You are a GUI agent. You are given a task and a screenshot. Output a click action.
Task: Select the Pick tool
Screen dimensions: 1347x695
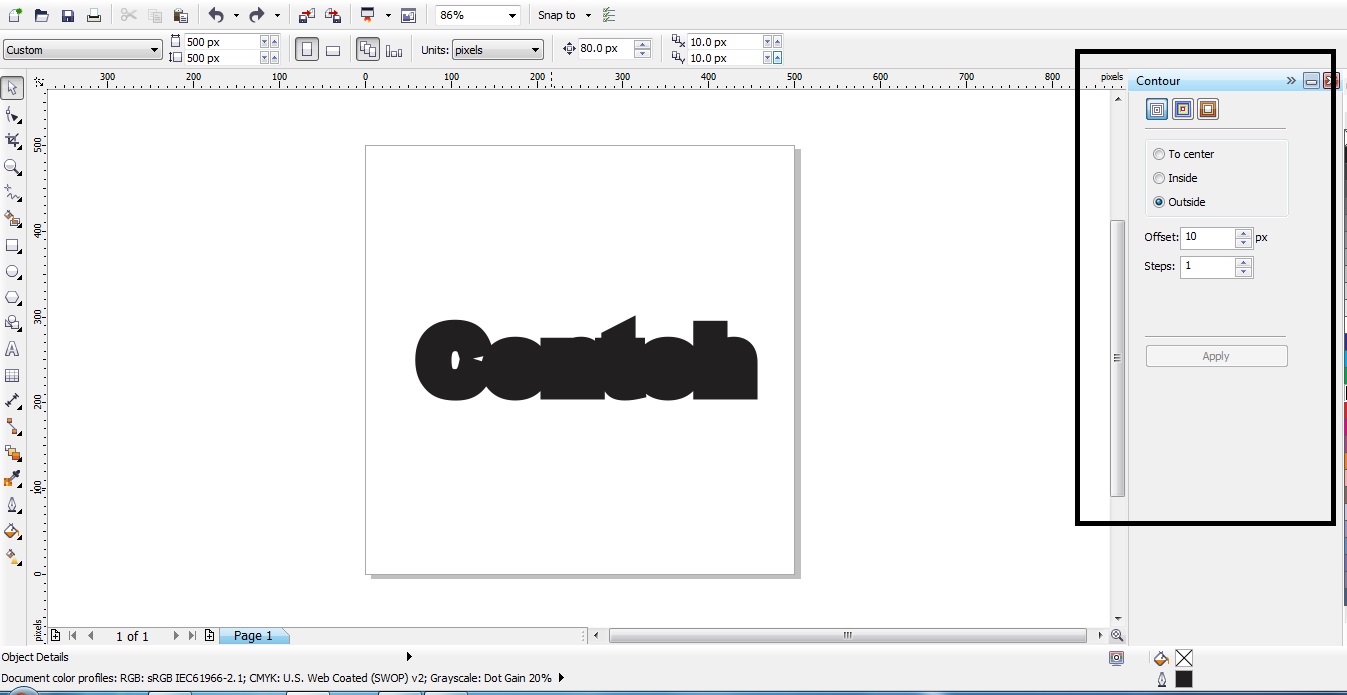tap(13, 89)
